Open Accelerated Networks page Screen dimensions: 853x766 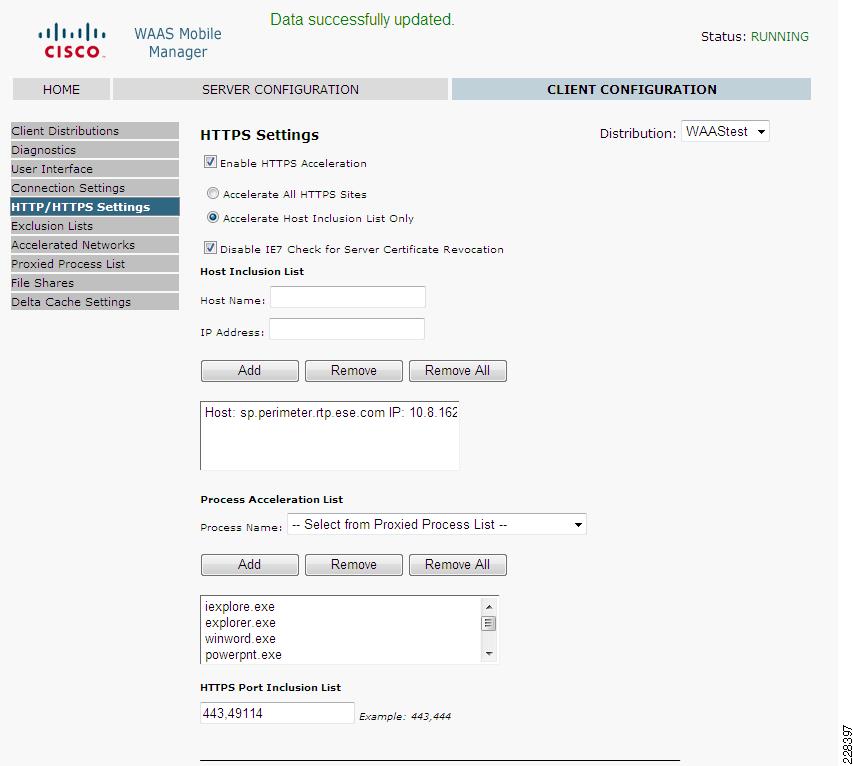95,245
